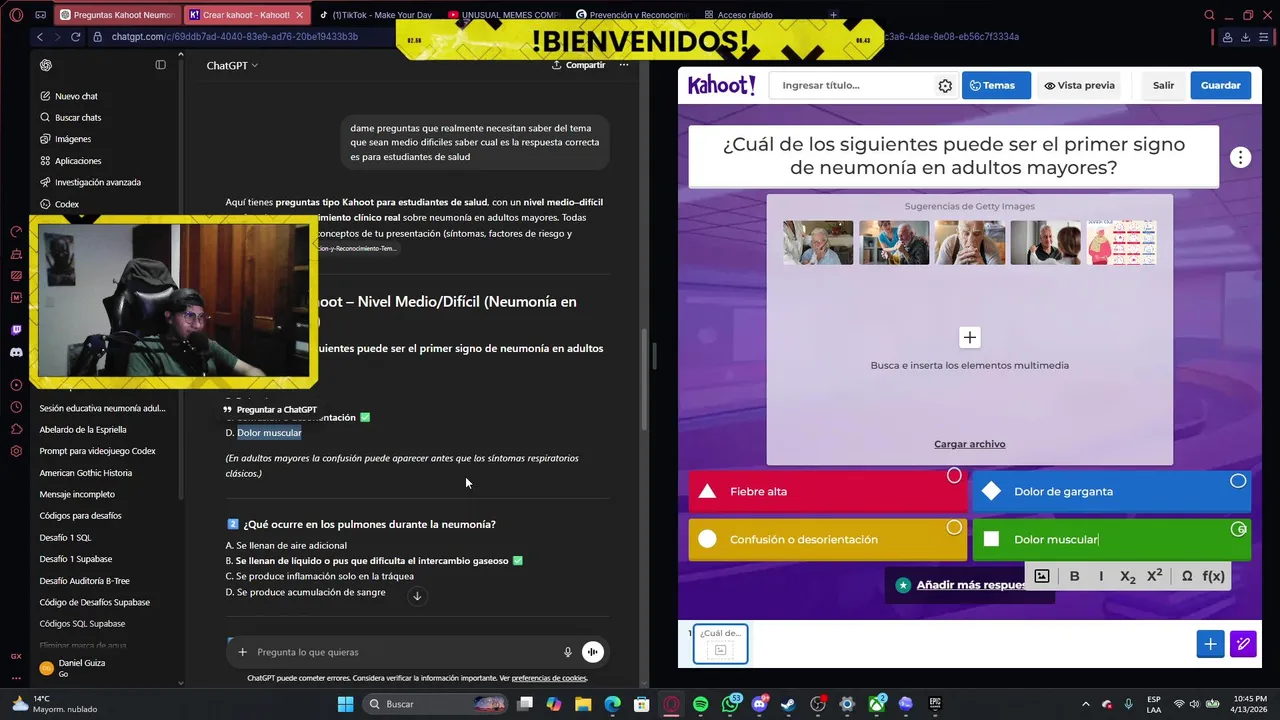Open chat 'Prompt para videojuego Codex'
The width and height of the screenshot is (1280, 720).
tap(98, 451)
